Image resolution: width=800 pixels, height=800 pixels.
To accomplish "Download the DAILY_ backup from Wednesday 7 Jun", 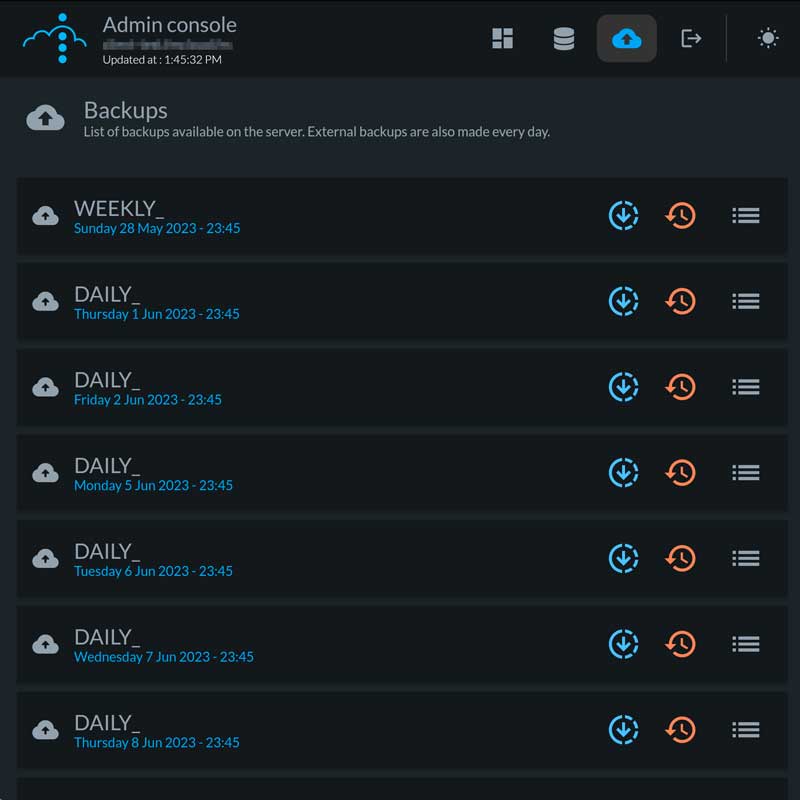I will tap(623, 645).
